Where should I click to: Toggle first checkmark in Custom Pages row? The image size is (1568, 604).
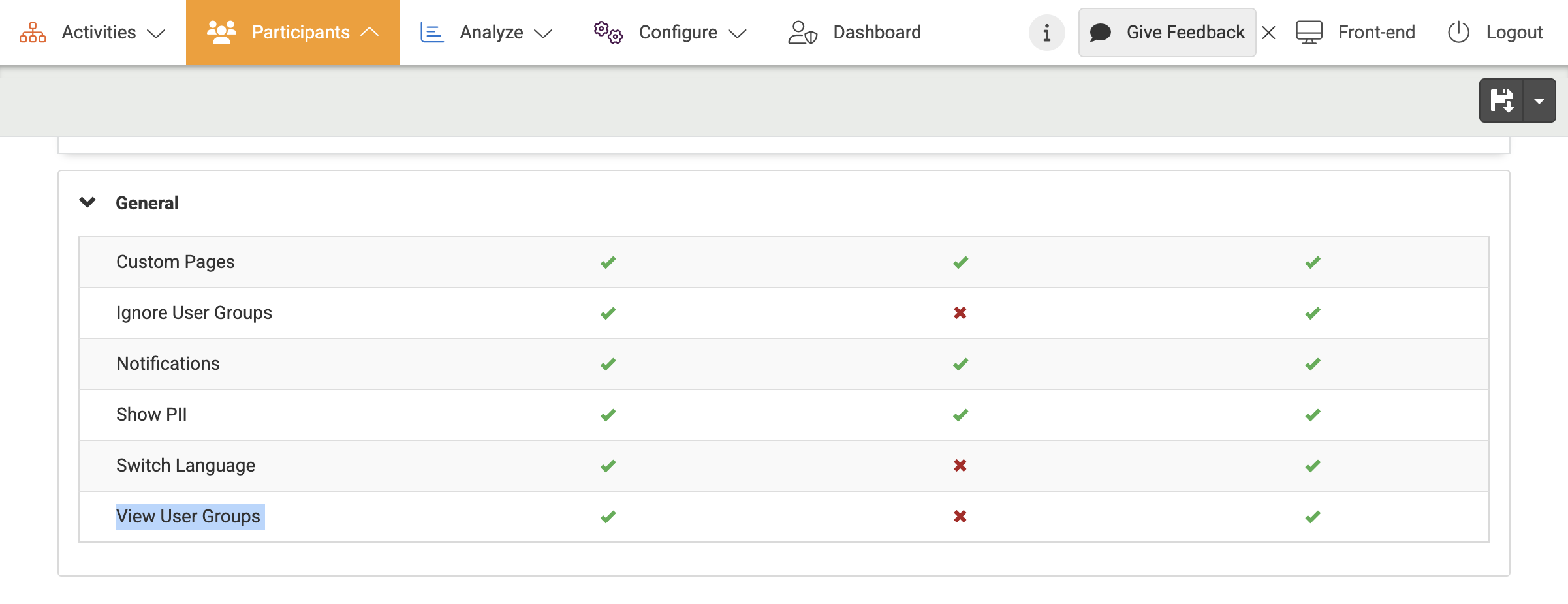coord(608,262)
